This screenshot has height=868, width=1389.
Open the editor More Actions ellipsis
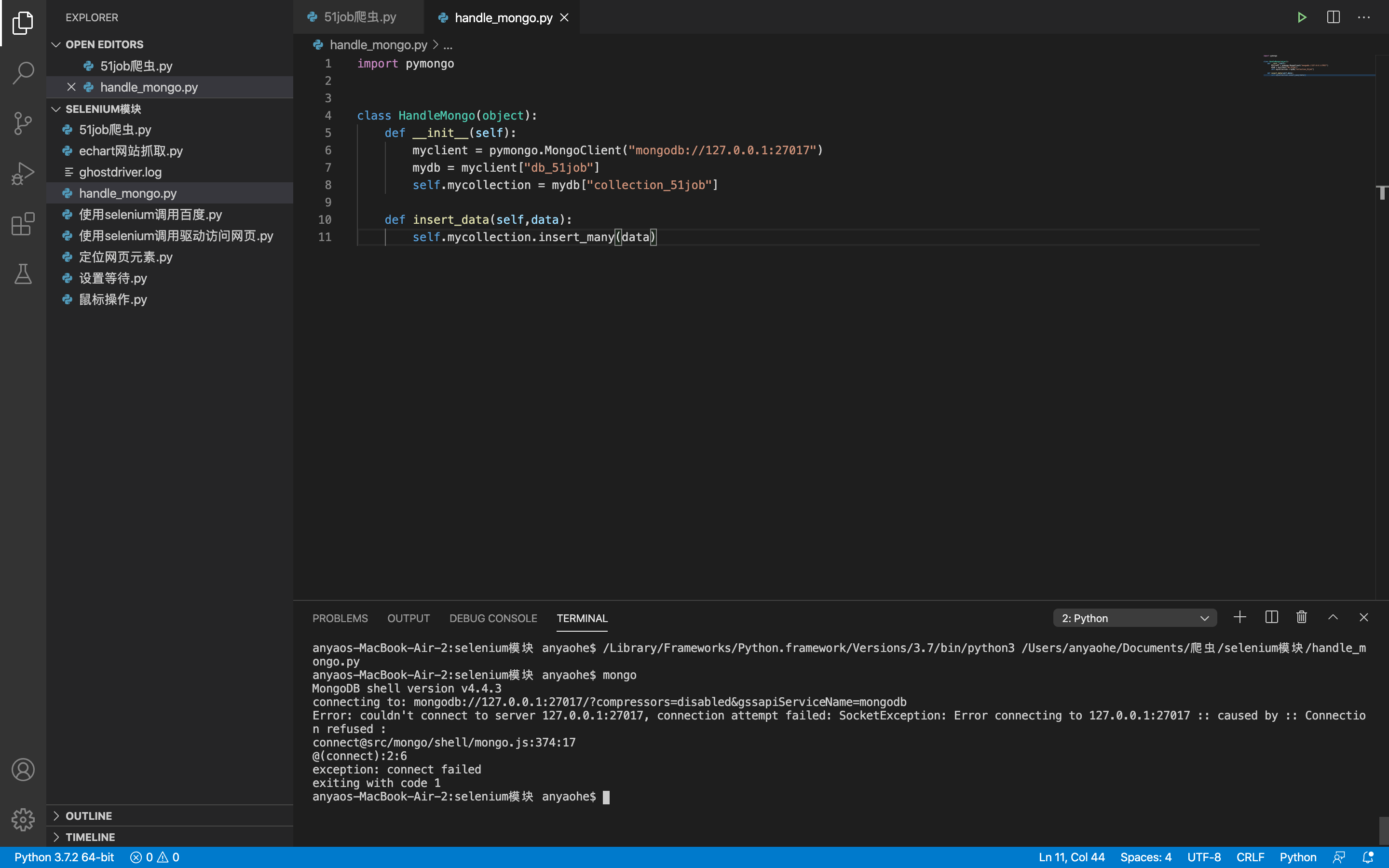click(x=1364, y=17)
